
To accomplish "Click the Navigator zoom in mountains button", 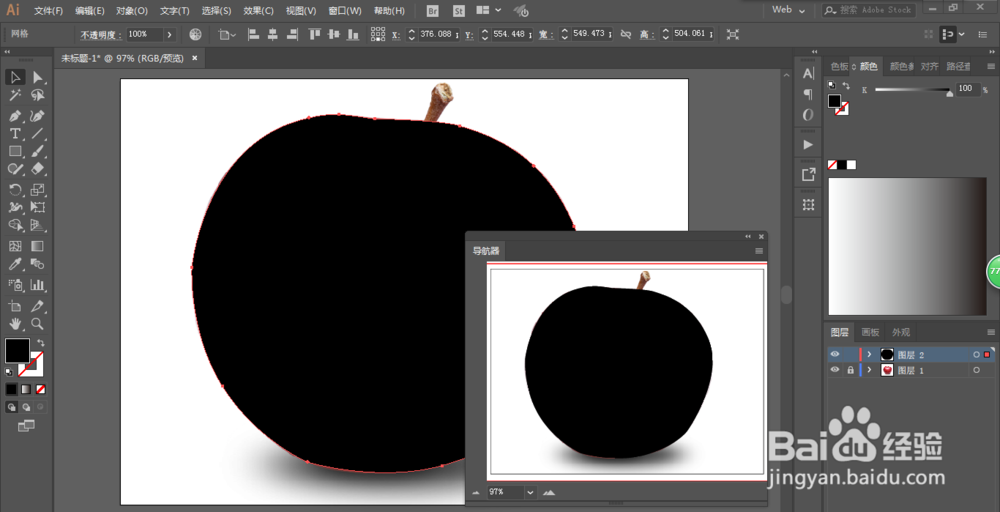I will pos(548,492).
